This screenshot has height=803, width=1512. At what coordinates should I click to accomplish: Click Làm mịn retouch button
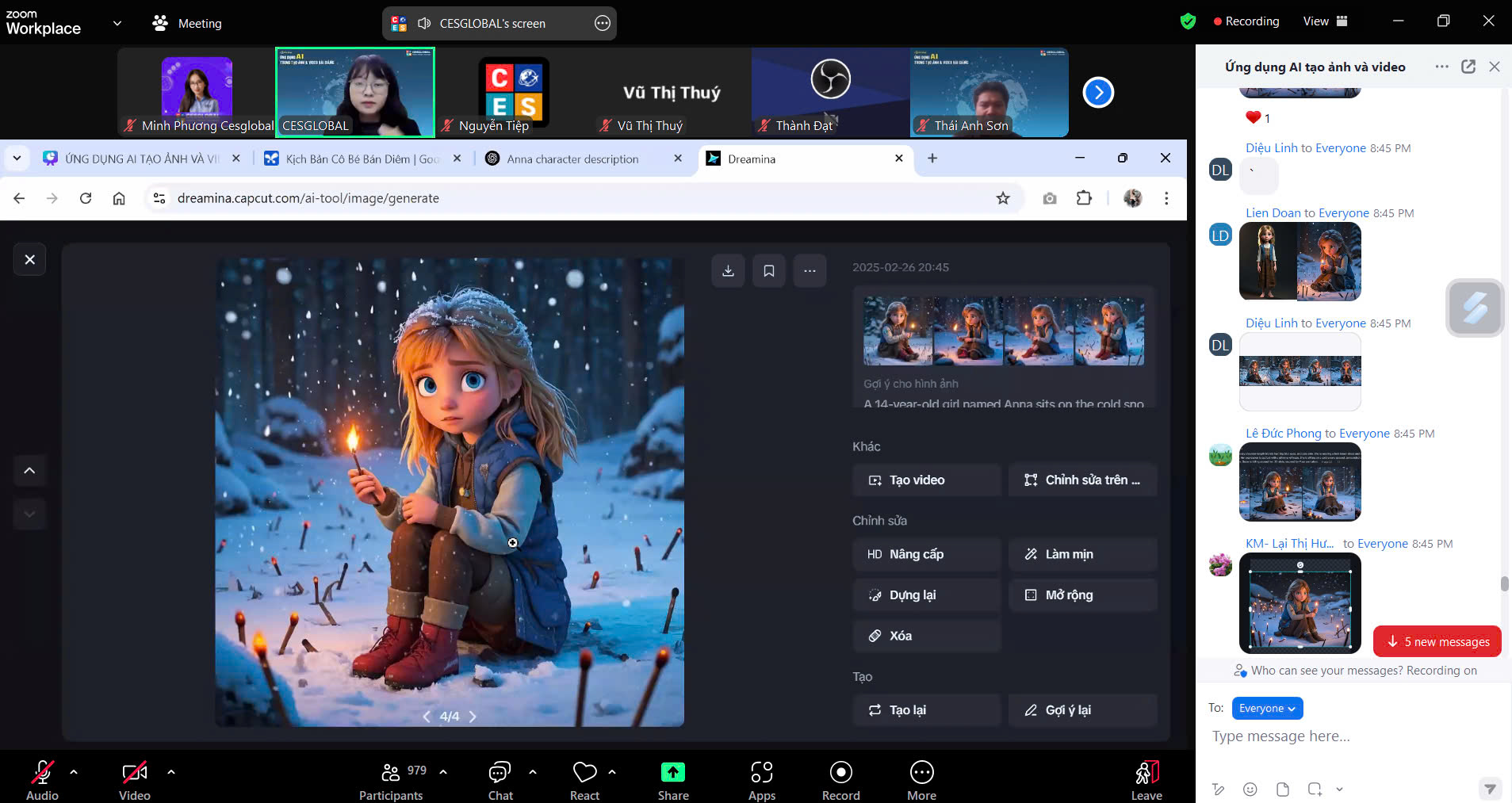(1082, 554)
